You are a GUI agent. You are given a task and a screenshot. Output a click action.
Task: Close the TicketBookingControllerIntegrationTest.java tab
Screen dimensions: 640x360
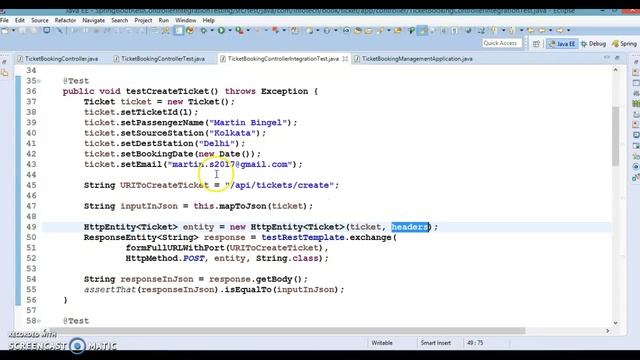coord(345,59)
